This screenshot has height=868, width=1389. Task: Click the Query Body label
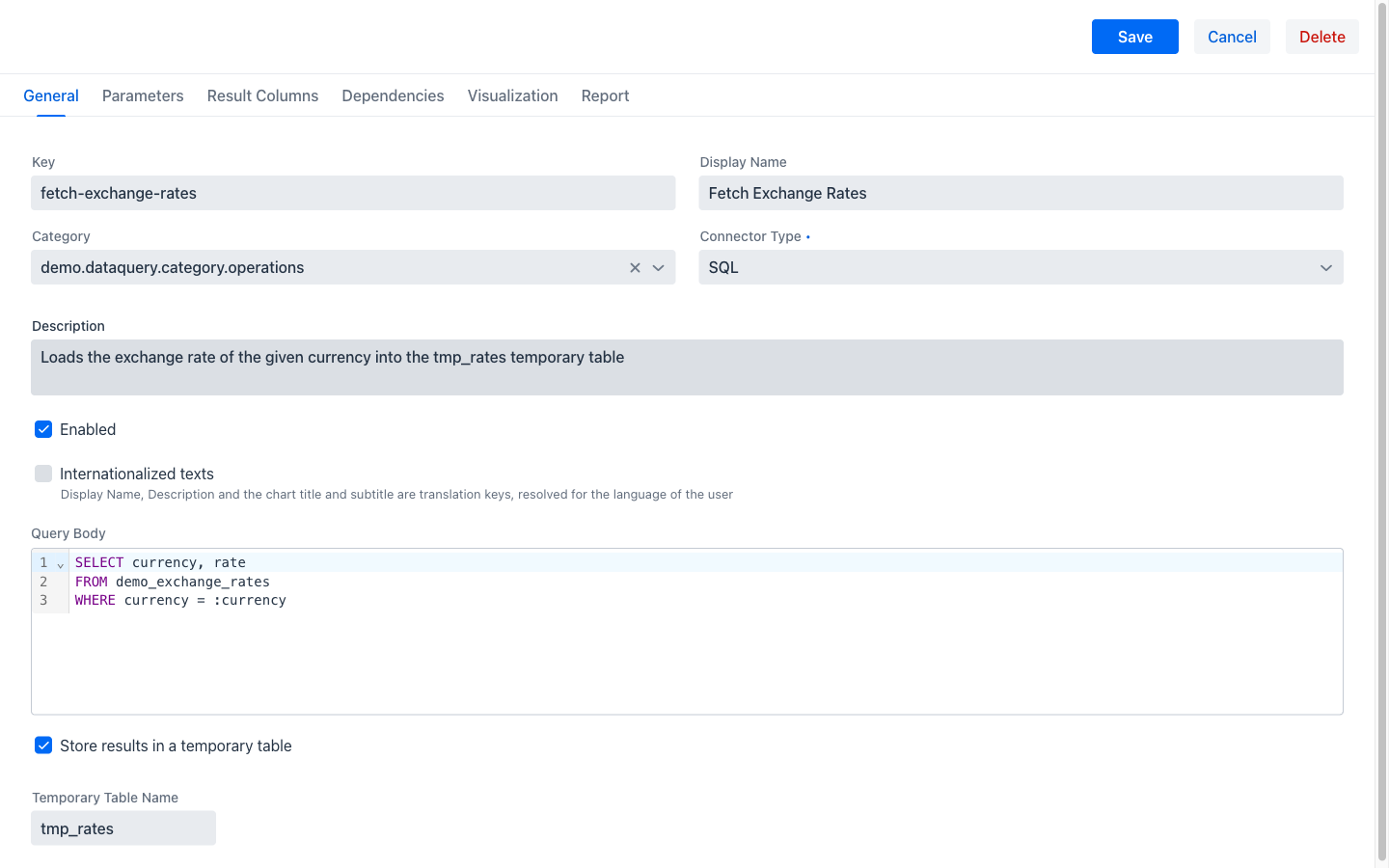pyautogui.click(x=68, y=533)
